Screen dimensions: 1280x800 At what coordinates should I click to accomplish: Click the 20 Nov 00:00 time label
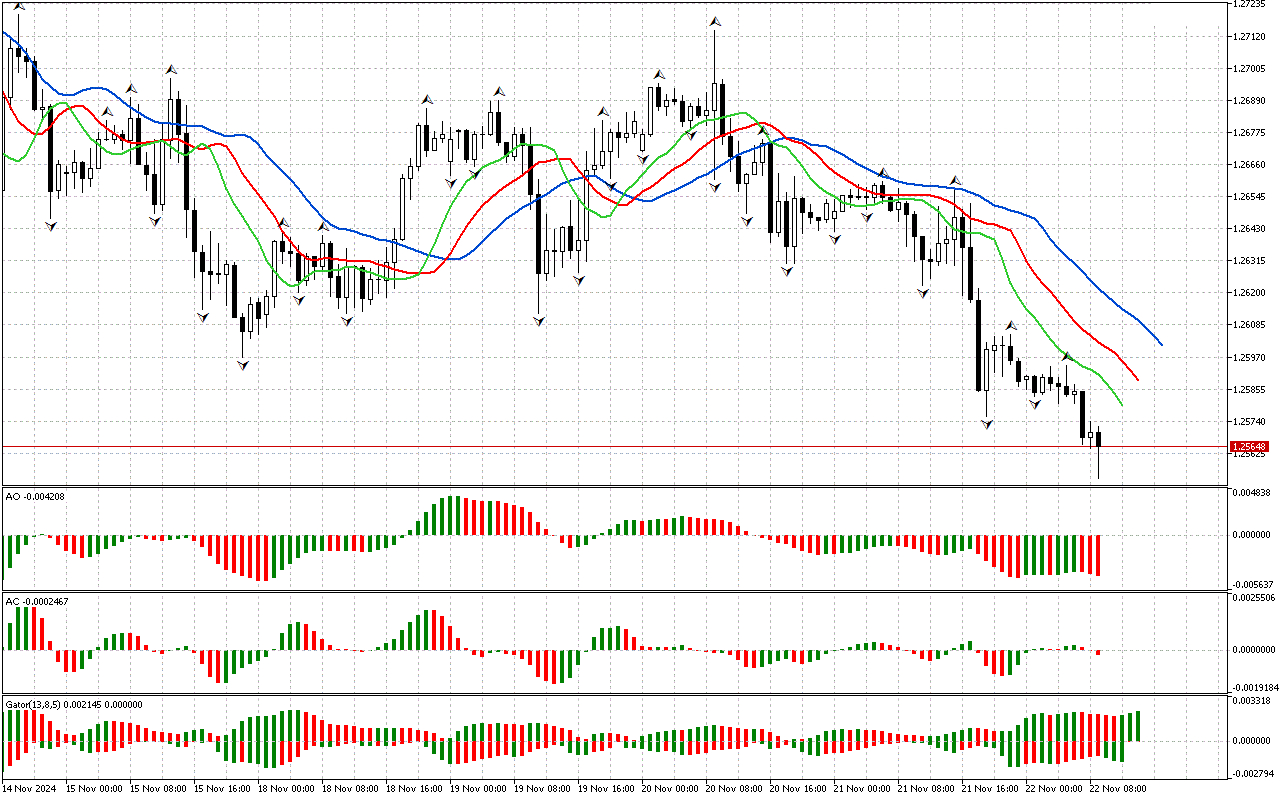[670, 789]
